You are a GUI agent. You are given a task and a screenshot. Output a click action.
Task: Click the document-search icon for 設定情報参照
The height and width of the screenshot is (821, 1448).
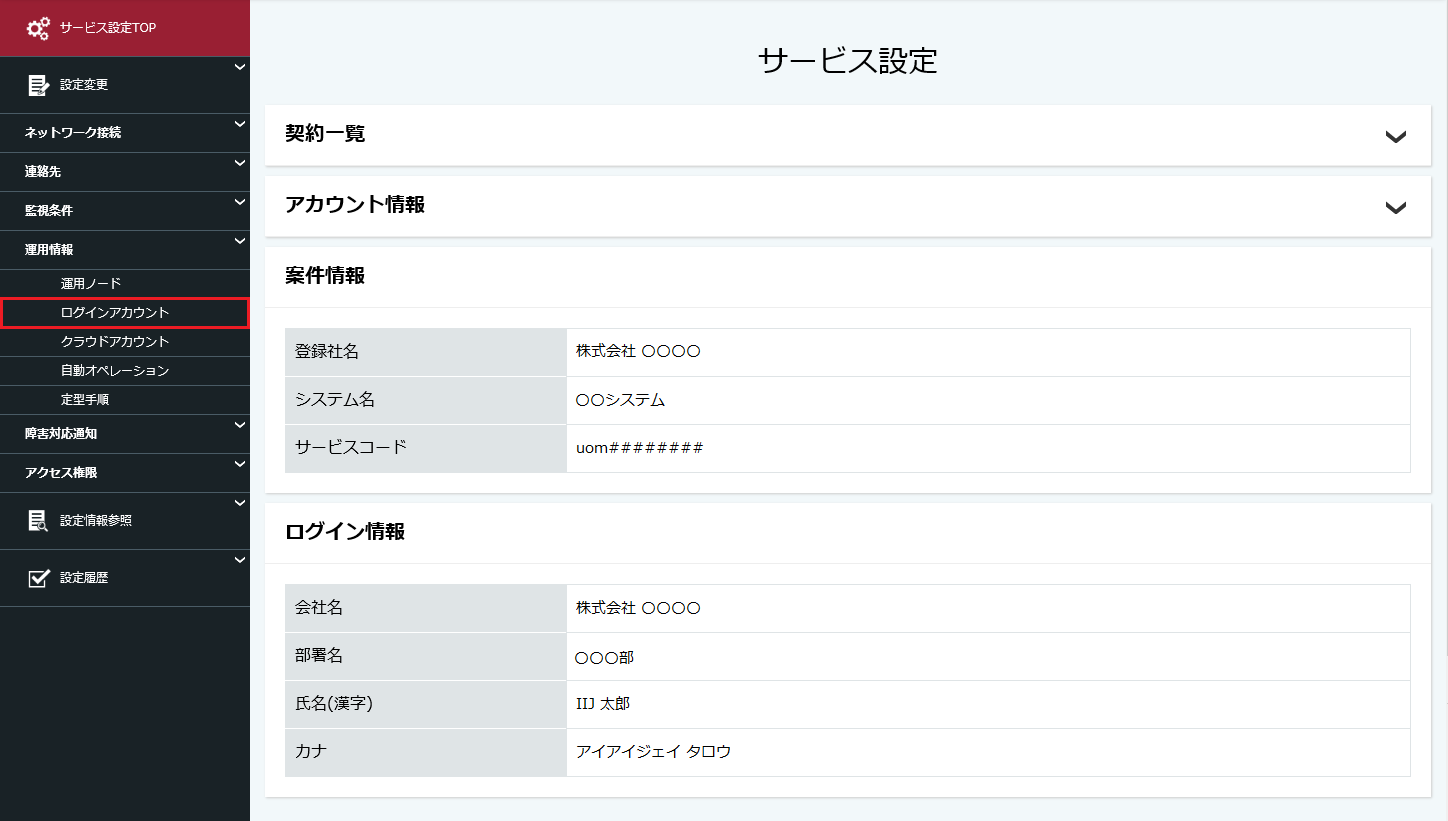38,520
